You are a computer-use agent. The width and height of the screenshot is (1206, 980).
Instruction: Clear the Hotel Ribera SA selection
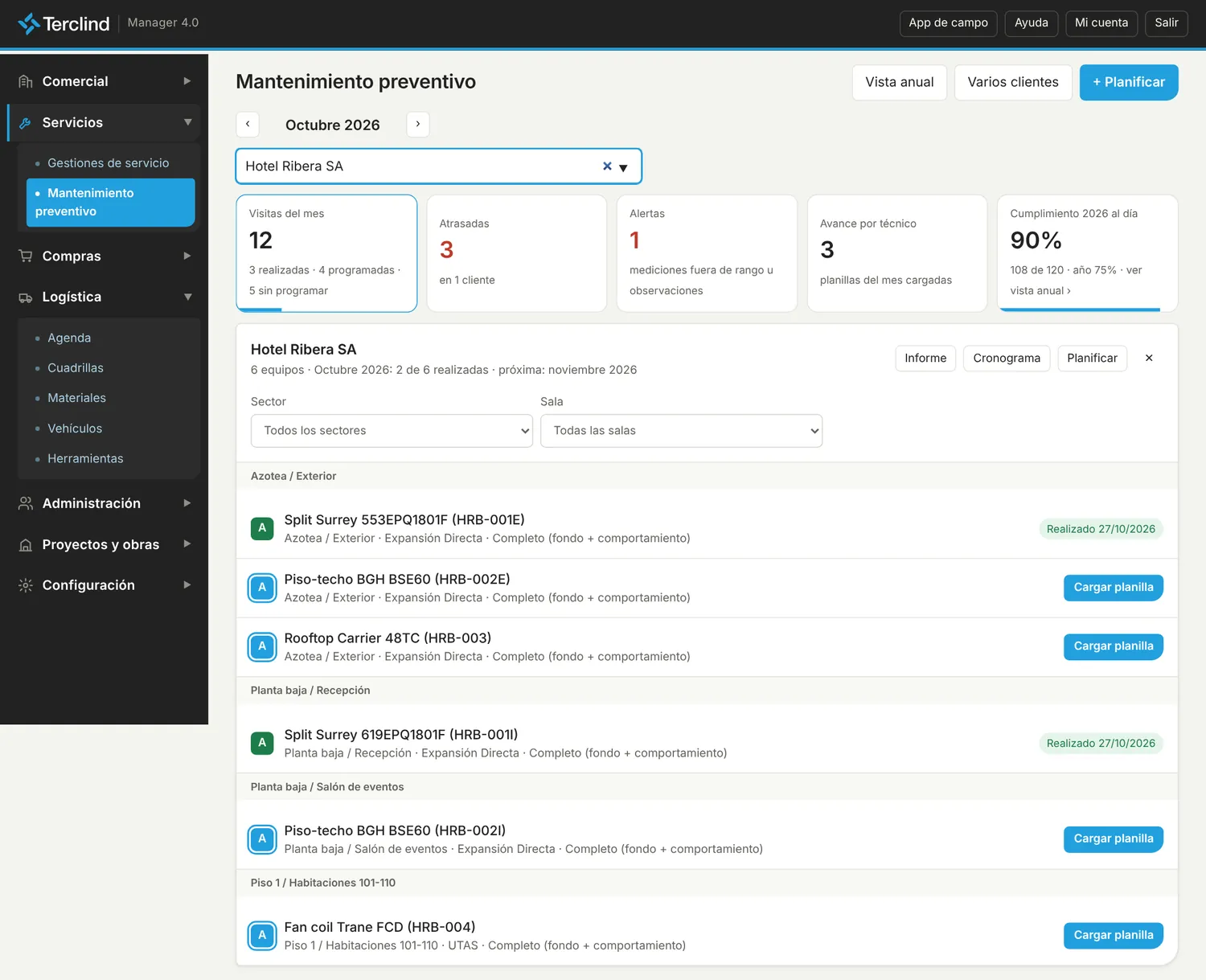click(x=607, y=166)
